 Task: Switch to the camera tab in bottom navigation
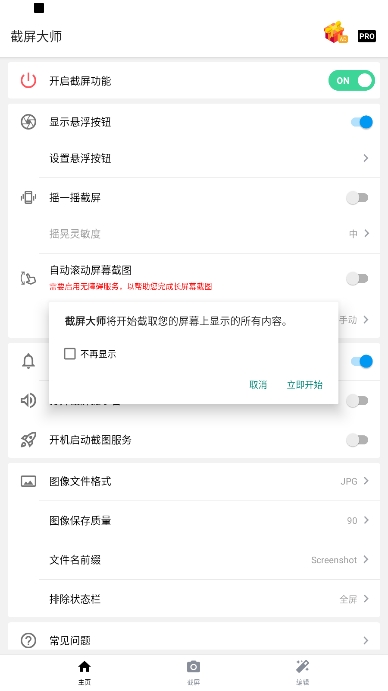[193, 672]
